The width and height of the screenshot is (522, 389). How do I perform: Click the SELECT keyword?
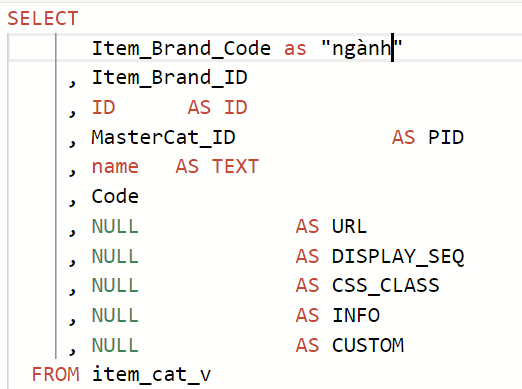click(x=43, y=18)
